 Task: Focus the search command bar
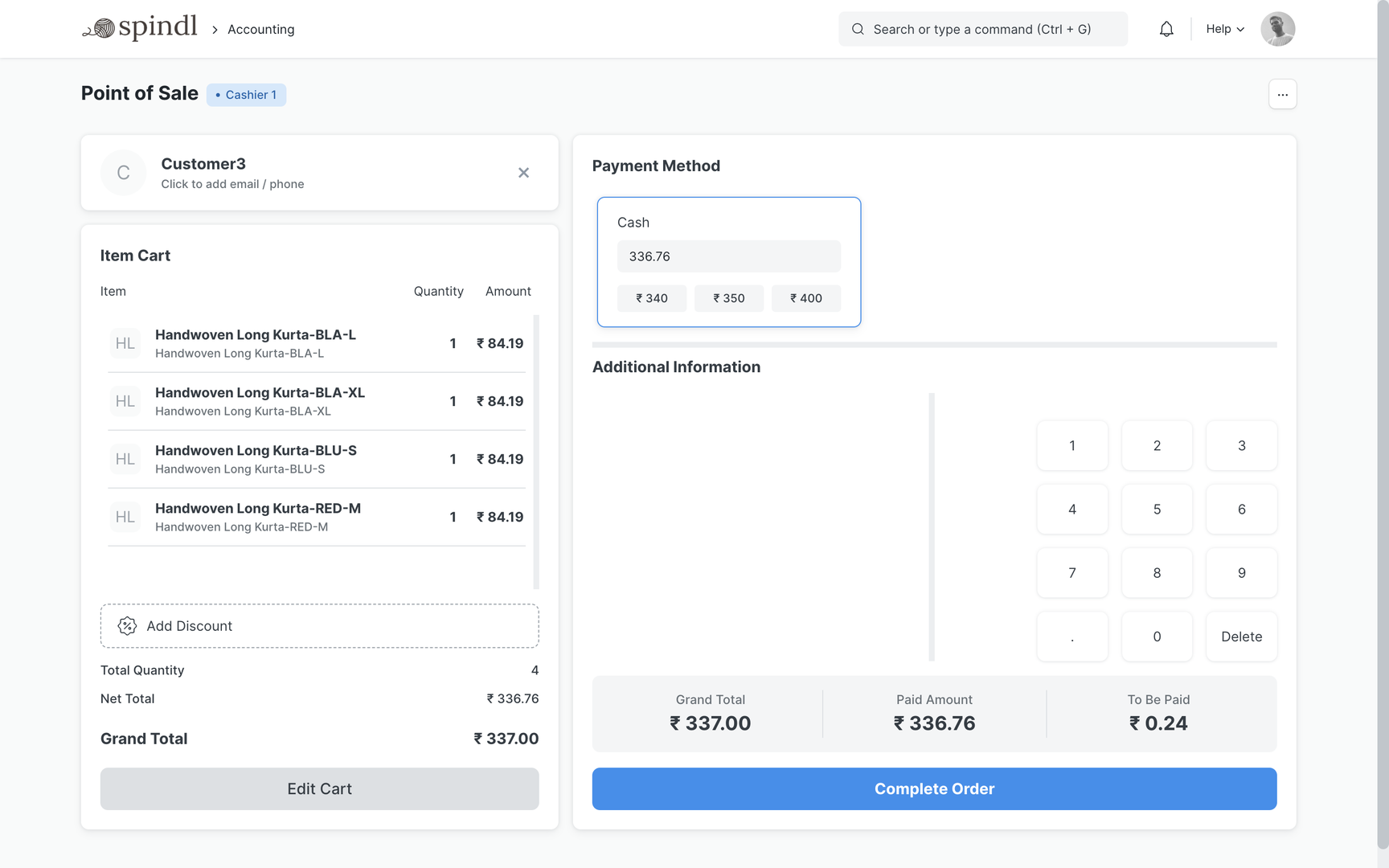tap(983, 29)
